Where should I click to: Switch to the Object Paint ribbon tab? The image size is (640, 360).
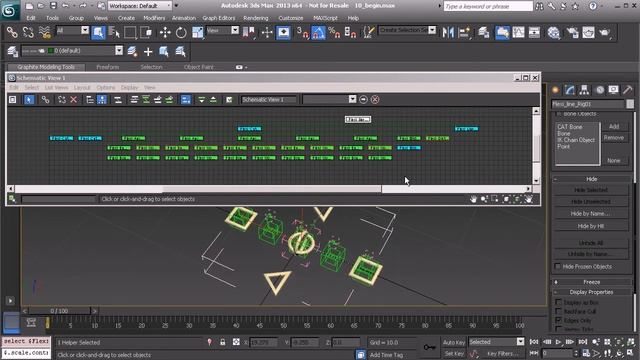click(199, 67)
